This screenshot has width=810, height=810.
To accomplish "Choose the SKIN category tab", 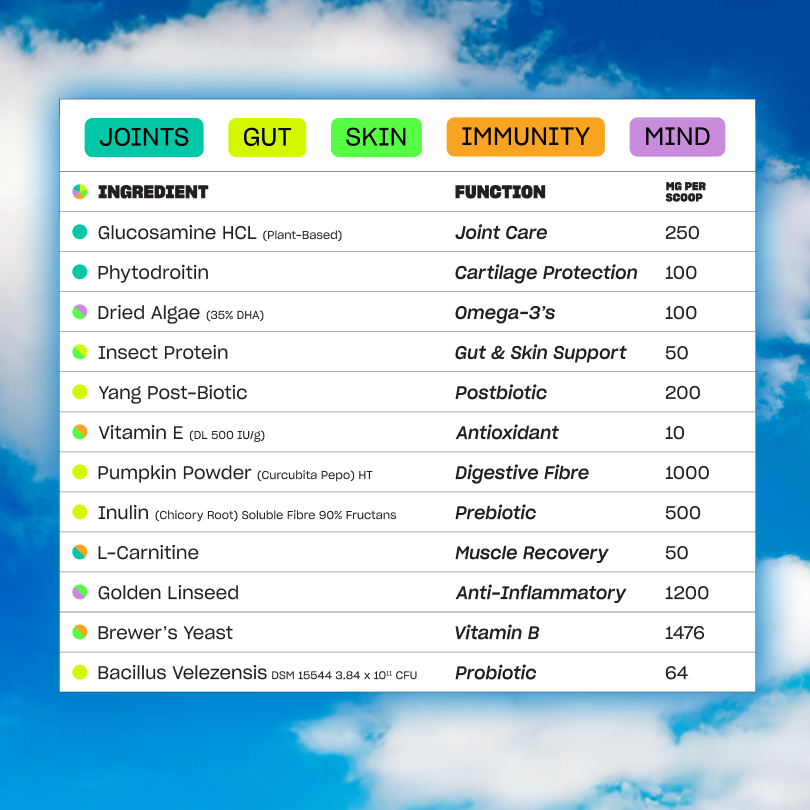I will [376, 137].
